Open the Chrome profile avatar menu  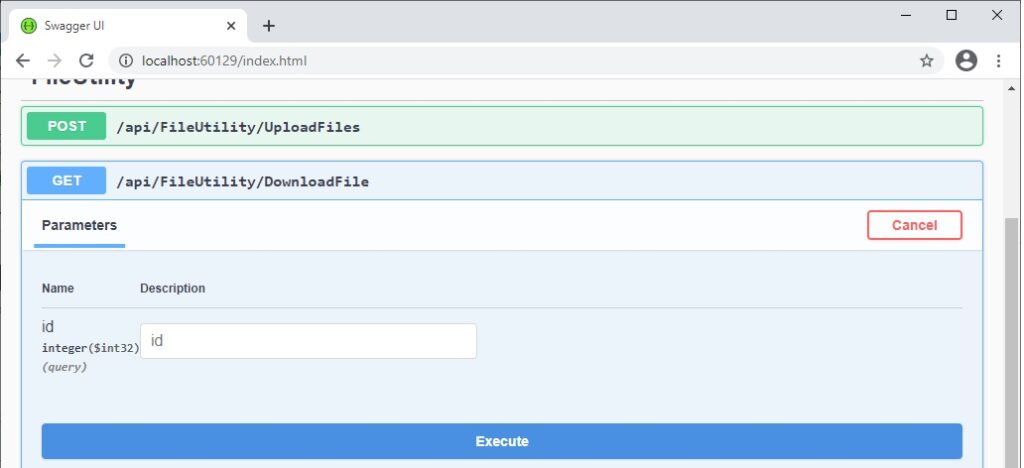click(966, 61)
